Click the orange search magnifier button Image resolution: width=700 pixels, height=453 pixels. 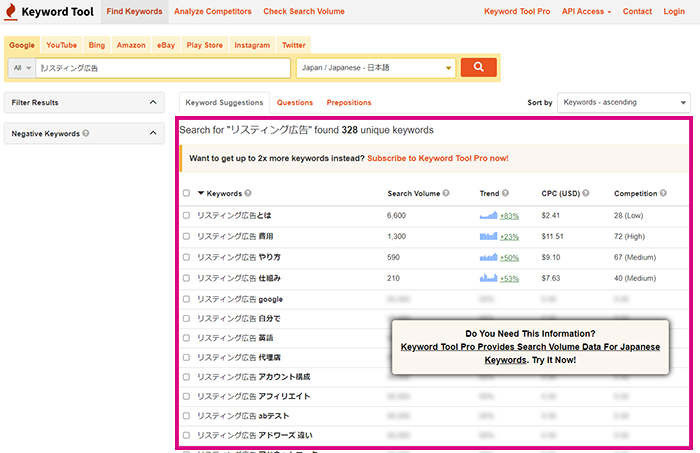click(x=479, y=67)
